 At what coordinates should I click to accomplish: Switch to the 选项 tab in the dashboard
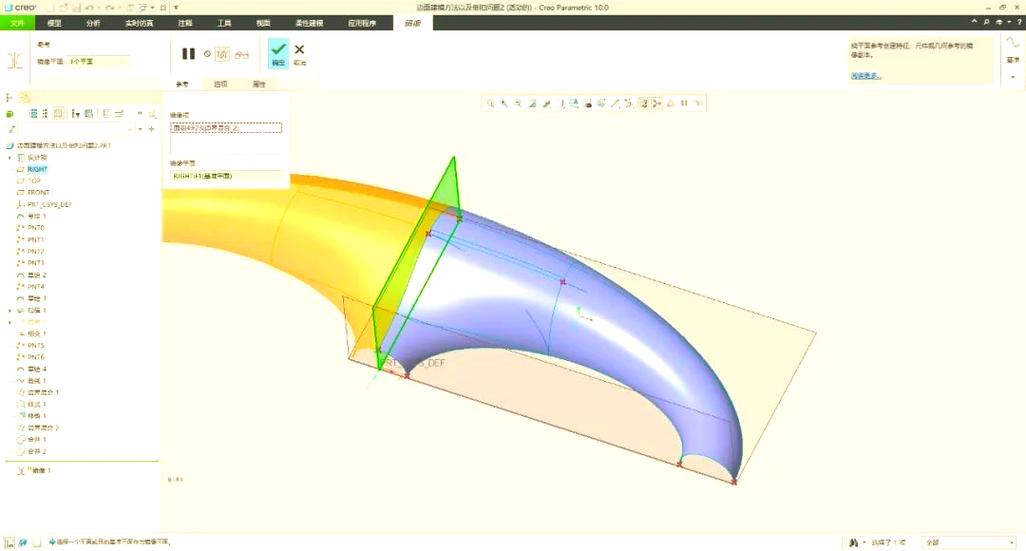220,85
